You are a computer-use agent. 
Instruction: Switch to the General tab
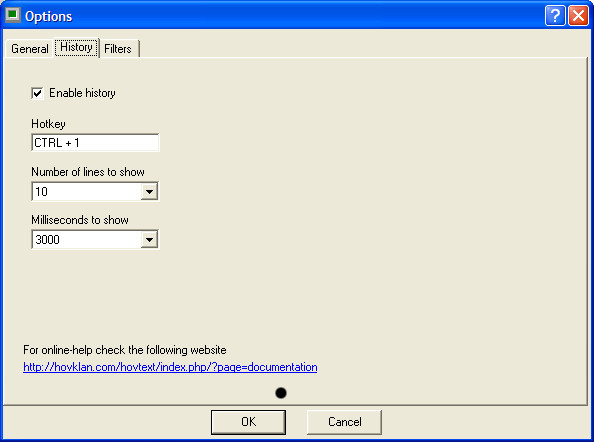click(30, 49)
